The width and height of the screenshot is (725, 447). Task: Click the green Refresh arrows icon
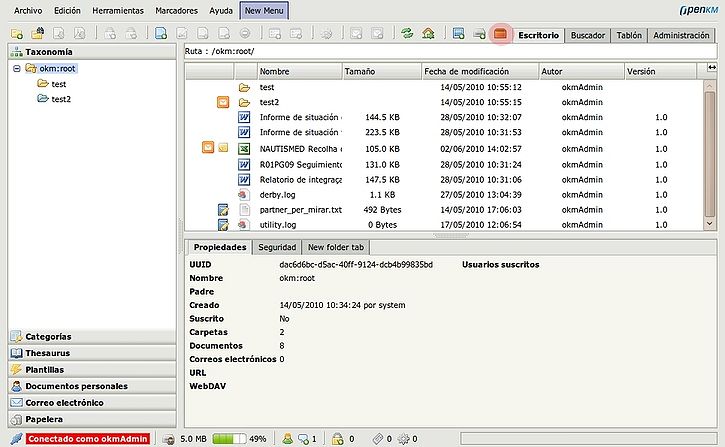[x=407, y=33]
